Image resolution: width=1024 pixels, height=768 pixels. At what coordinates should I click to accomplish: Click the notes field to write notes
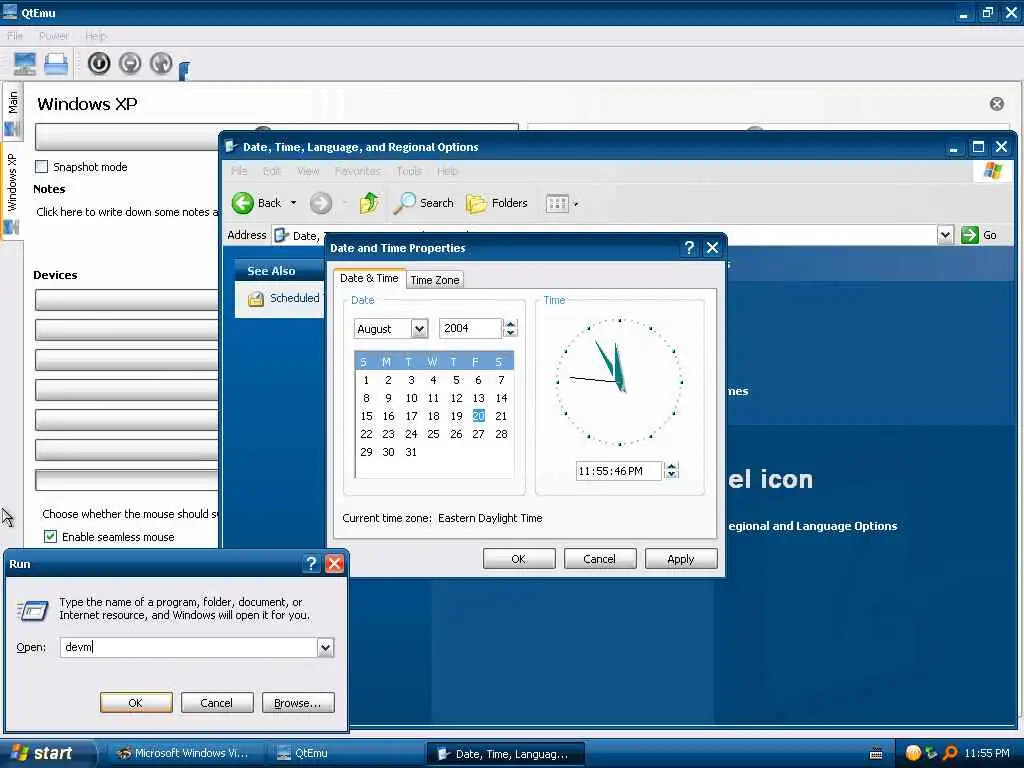[127, 212]
